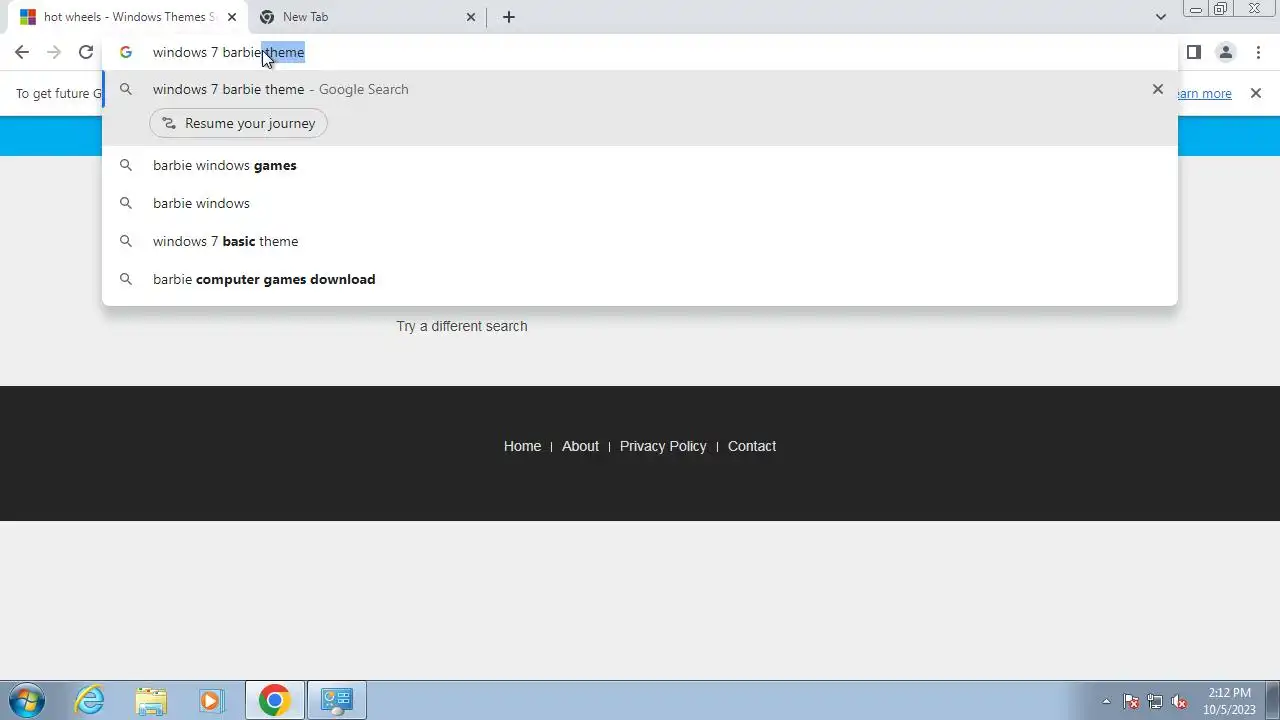Open a new tab with plus button
The image size is (1280, 720).
coord(509,17)
